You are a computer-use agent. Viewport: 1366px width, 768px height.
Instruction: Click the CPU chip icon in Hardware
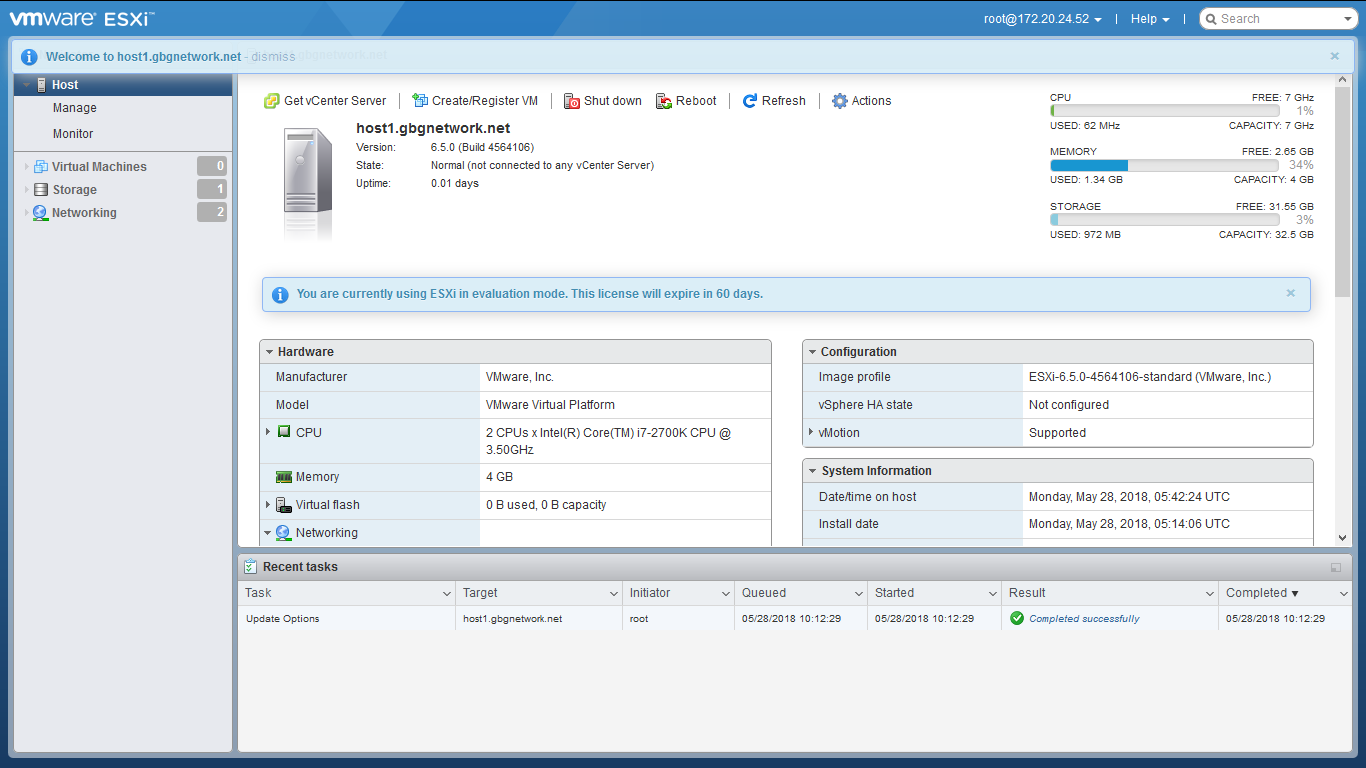tap(284, 432)
